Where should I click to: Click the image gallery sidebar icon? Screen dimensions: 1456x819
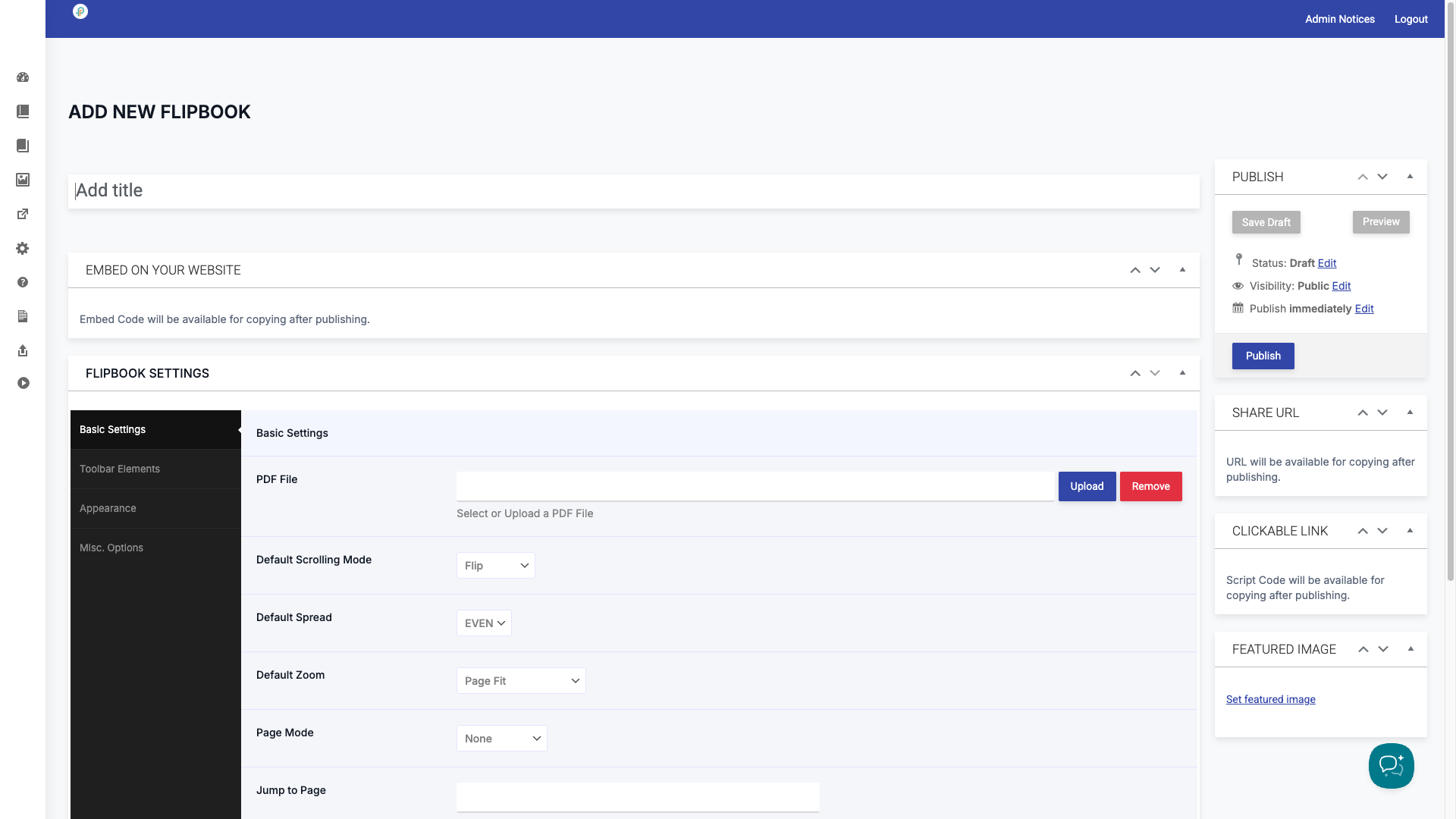tap(23, 180)
